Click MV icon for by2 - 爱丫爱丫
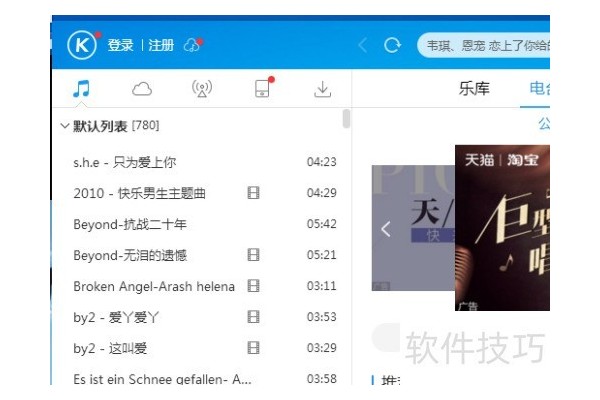The width and height of the screenshot is (600, 400). (253, 317)
